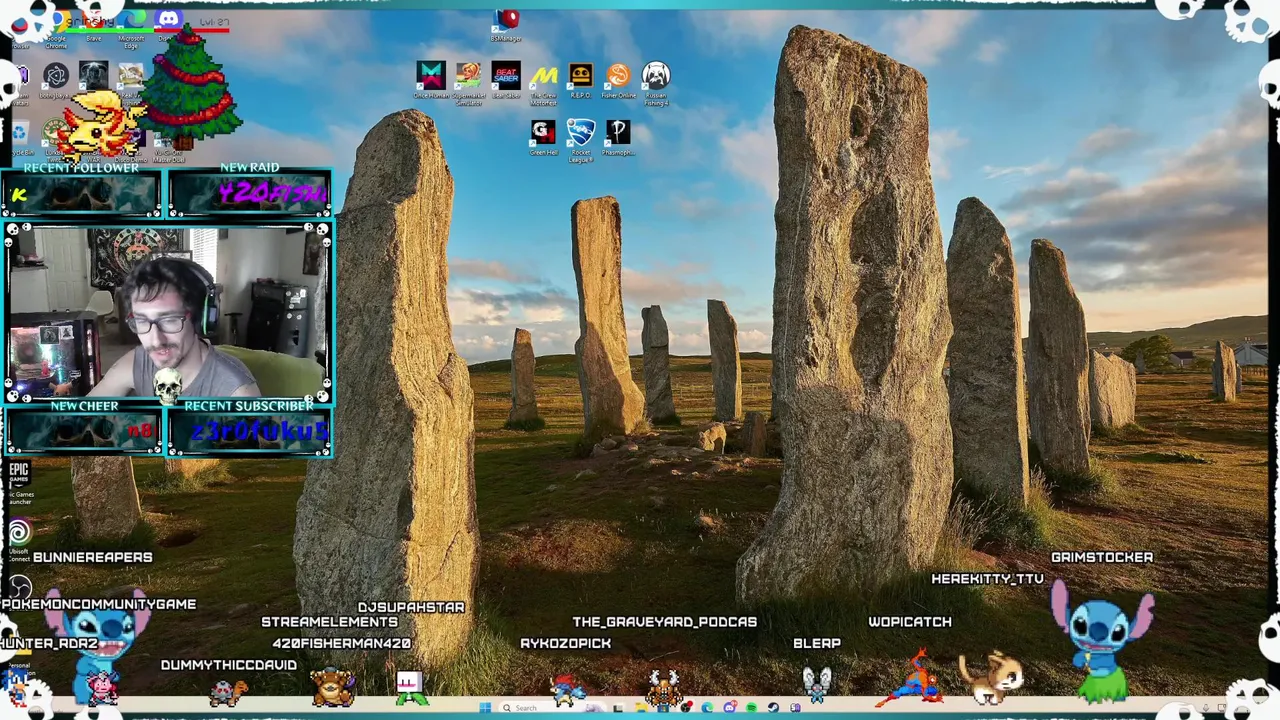Select the Skyrim helmet desktop icon
The image size is (1280, 720).
point(94,75)
